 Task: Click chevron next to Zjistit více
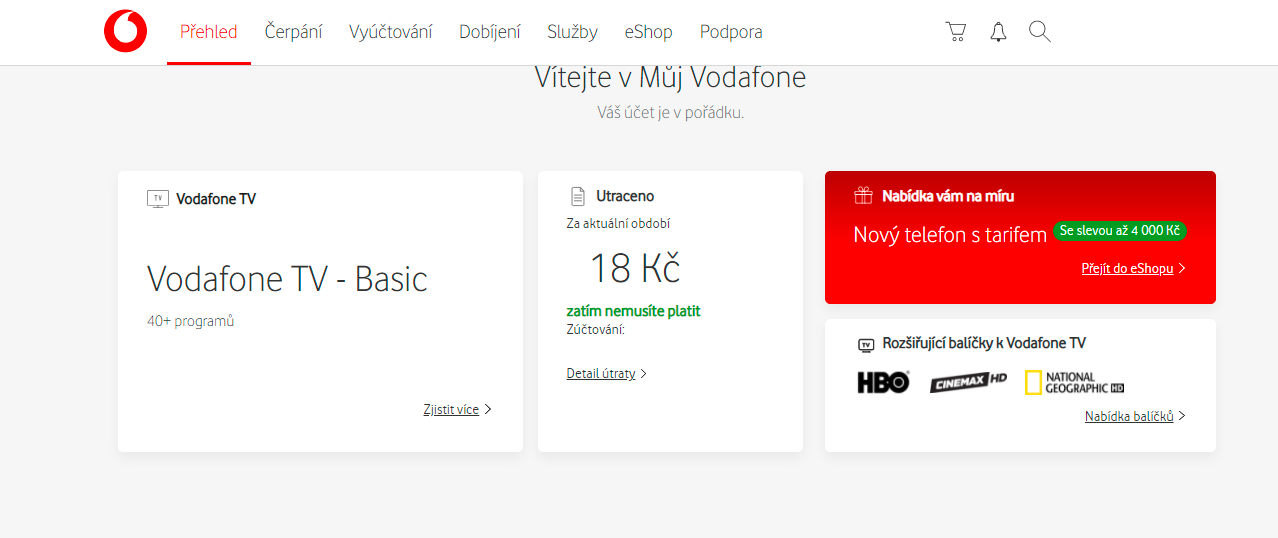pos(488,409)
